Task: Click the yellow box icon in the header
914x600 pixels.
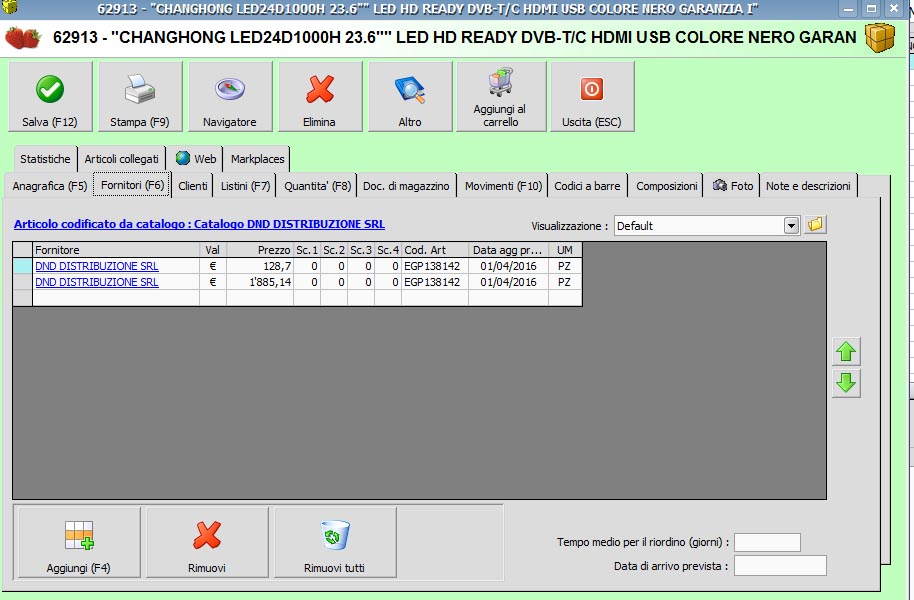Action: 880,37
